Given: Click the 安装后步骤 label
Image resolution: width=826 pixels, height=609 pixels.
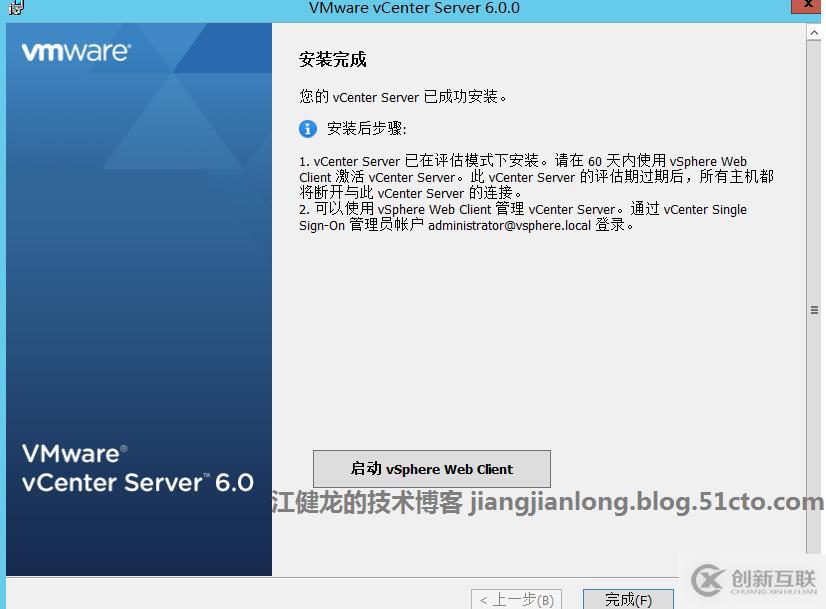Looking at the screenshot, I should [367, 128].
